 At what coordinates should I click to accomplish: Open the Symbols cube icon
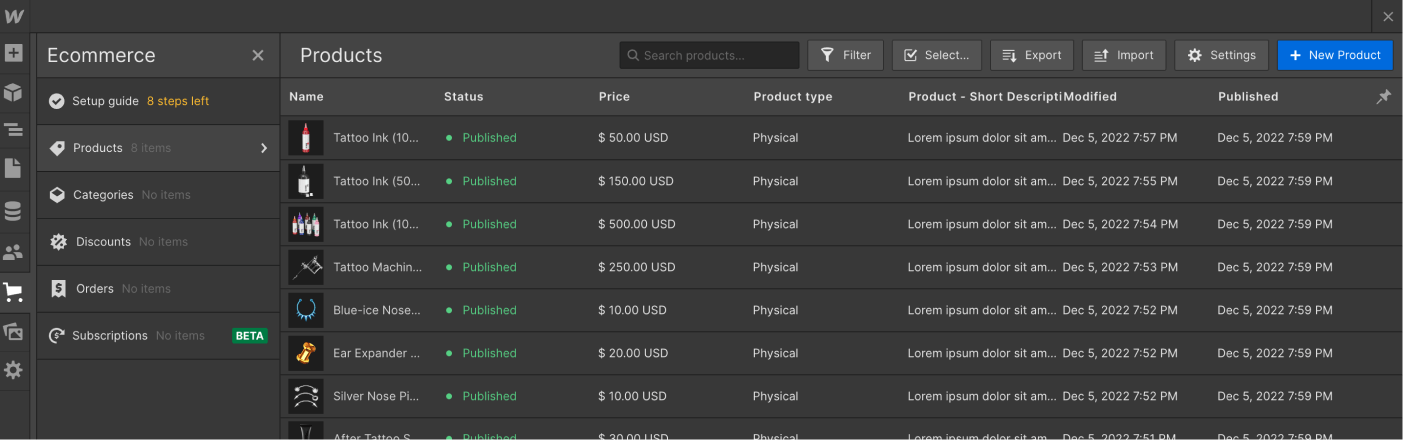point(13,92)
